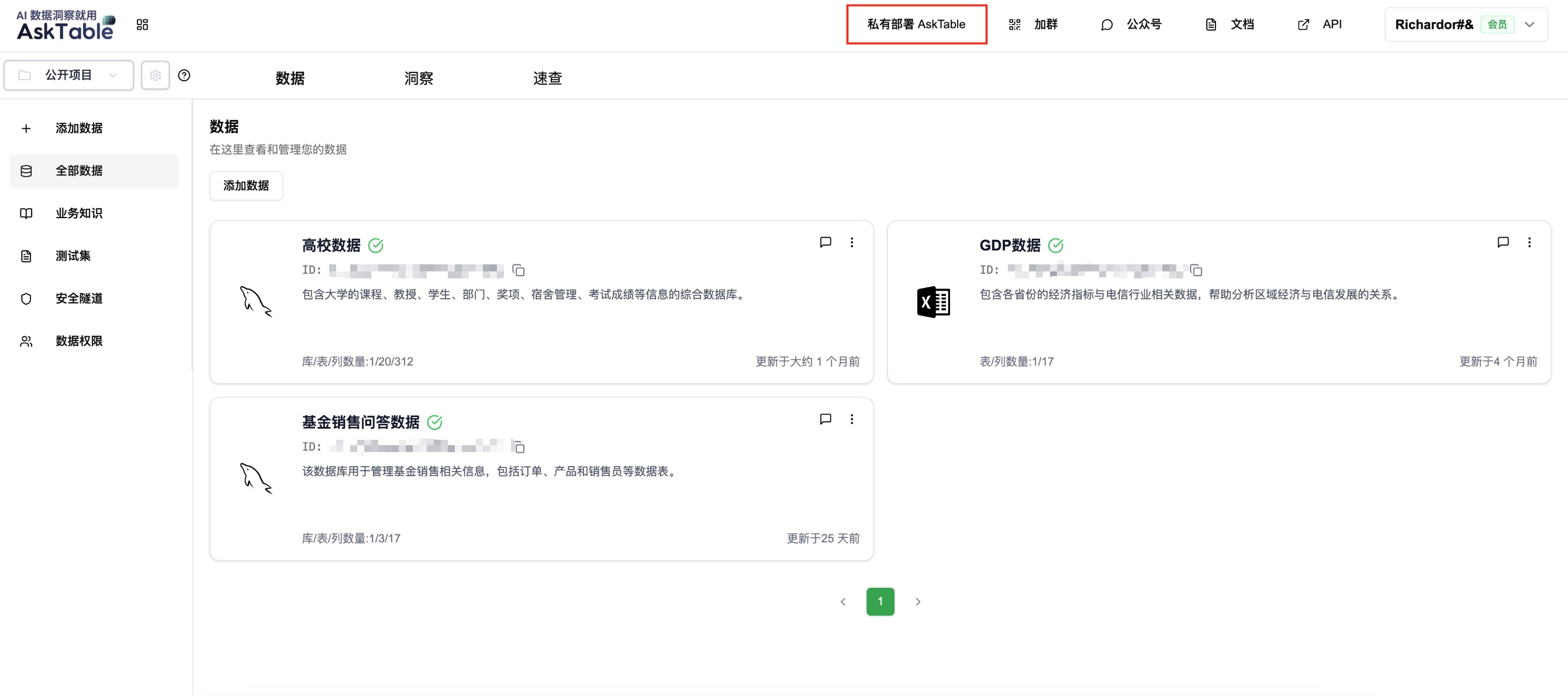Click the Excel icon on GDP数据 card

click(x=933, y=301)
